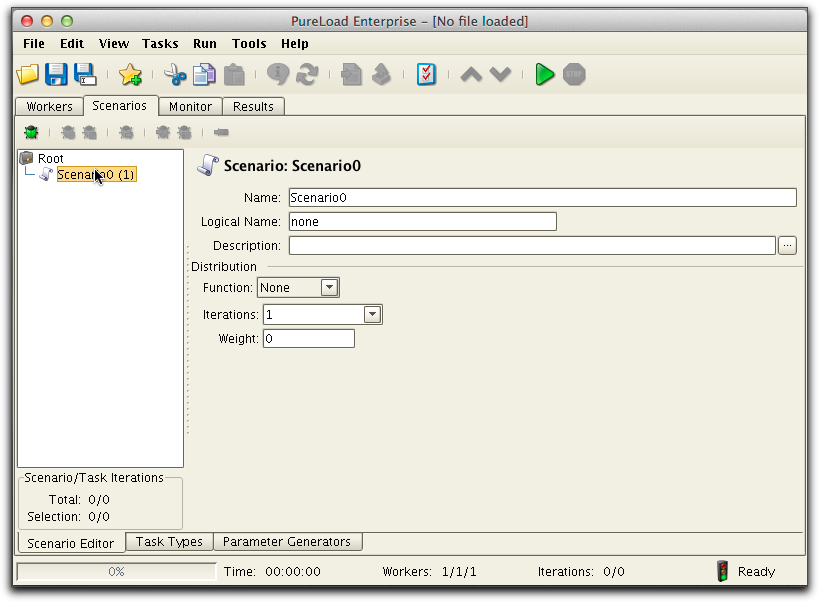The height and width of the screenshot is (602, 819).
Task: Click the Root folder icon in tree
Action: [x=26, y=158]
